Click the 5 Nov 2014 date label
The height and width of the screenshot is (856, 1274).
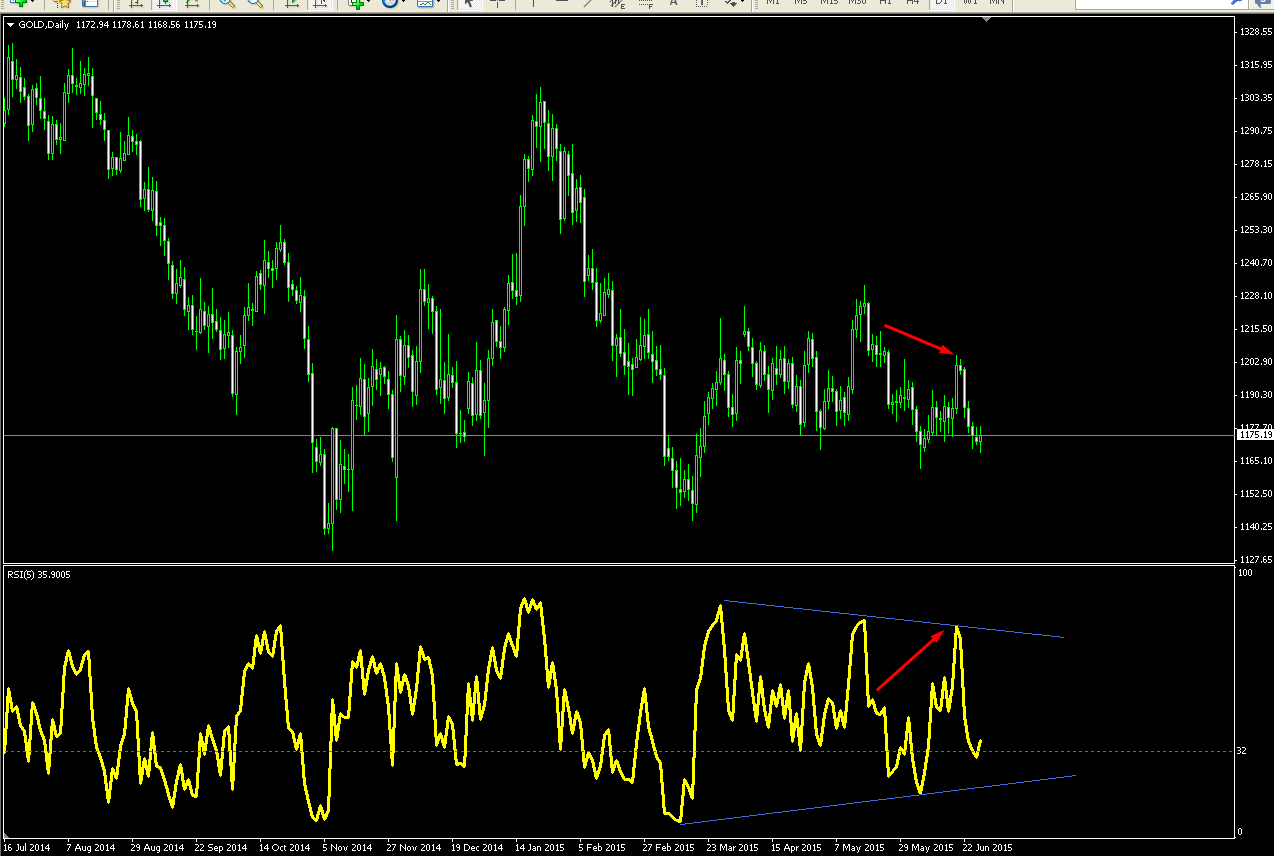[348, 847]
